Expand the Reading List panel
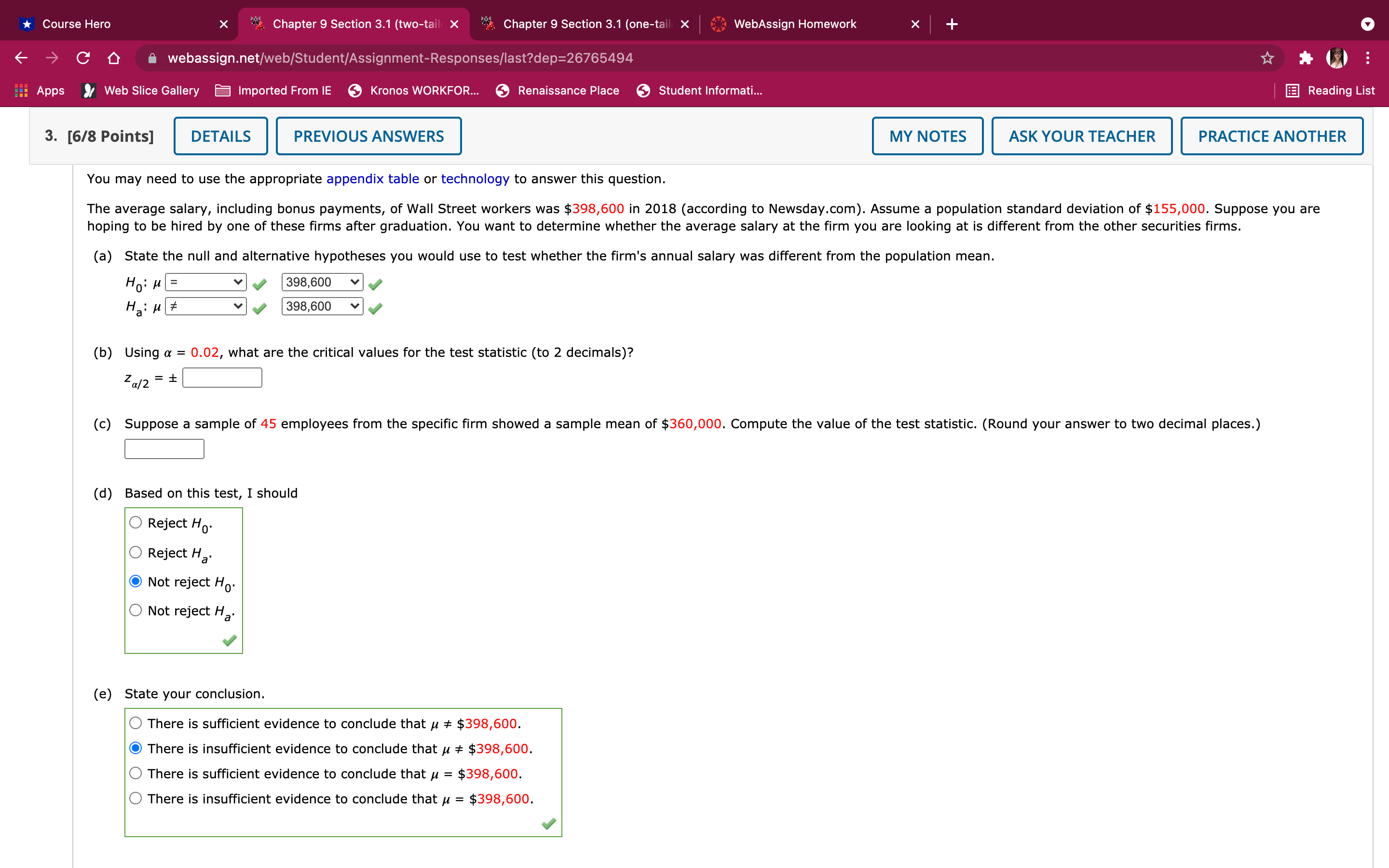 (x=1329, y=90)
